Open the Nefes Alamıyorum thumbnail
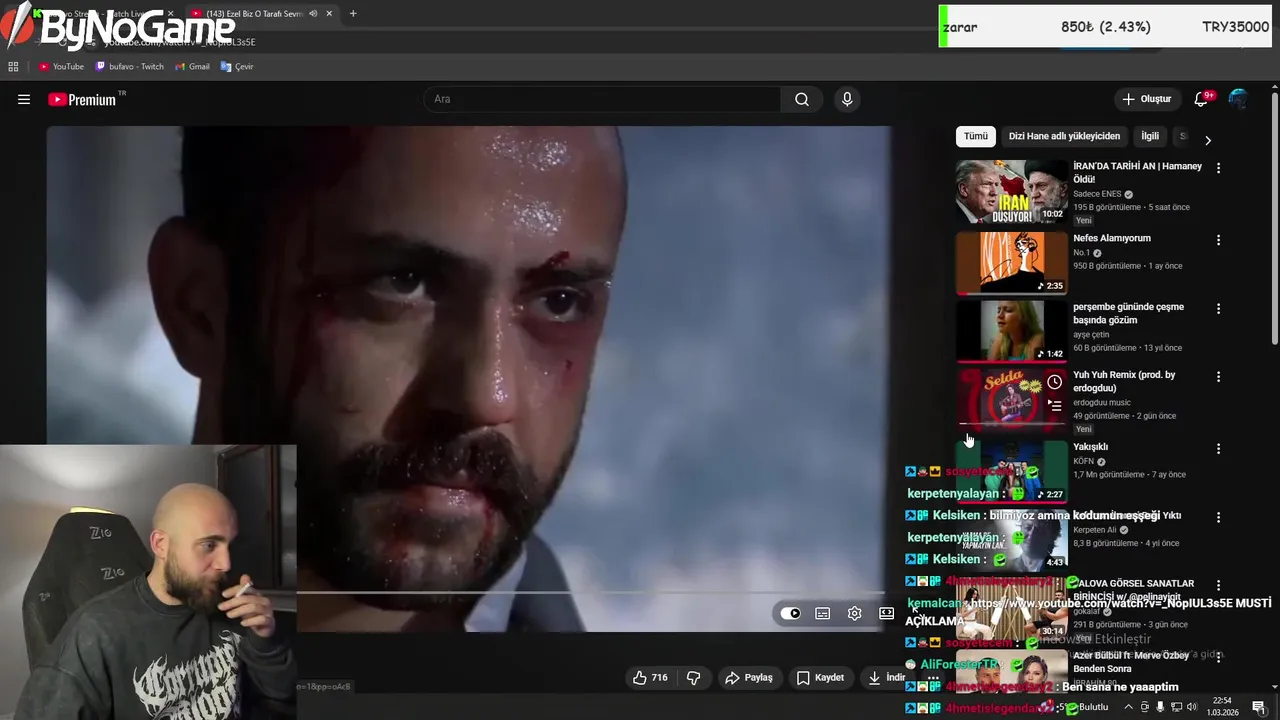 tap(1012, 263)
